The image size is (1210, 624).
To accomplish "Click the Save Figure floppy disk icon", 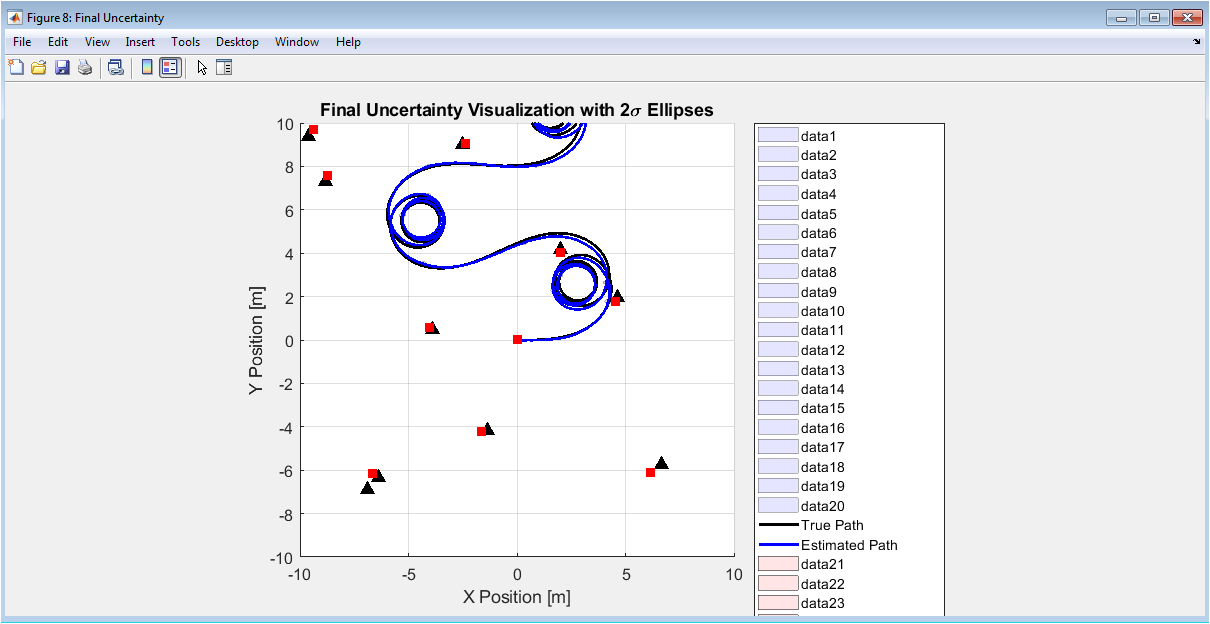I will coord(62,68).
